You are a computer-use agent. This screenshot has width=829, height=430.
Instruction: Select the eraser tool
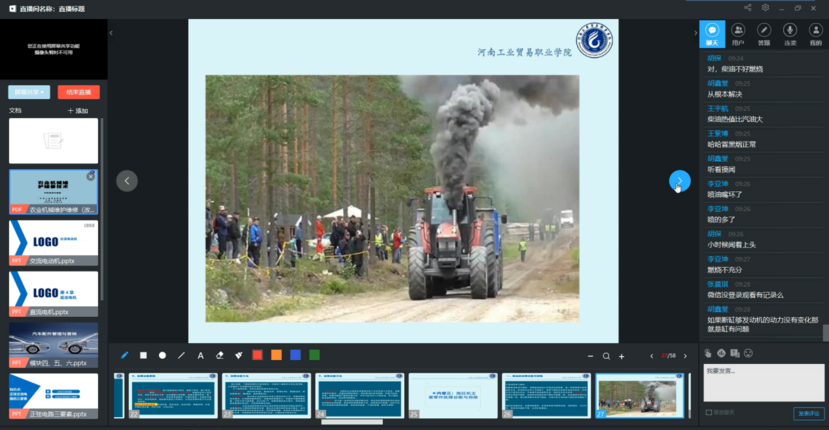coord(219,355)
